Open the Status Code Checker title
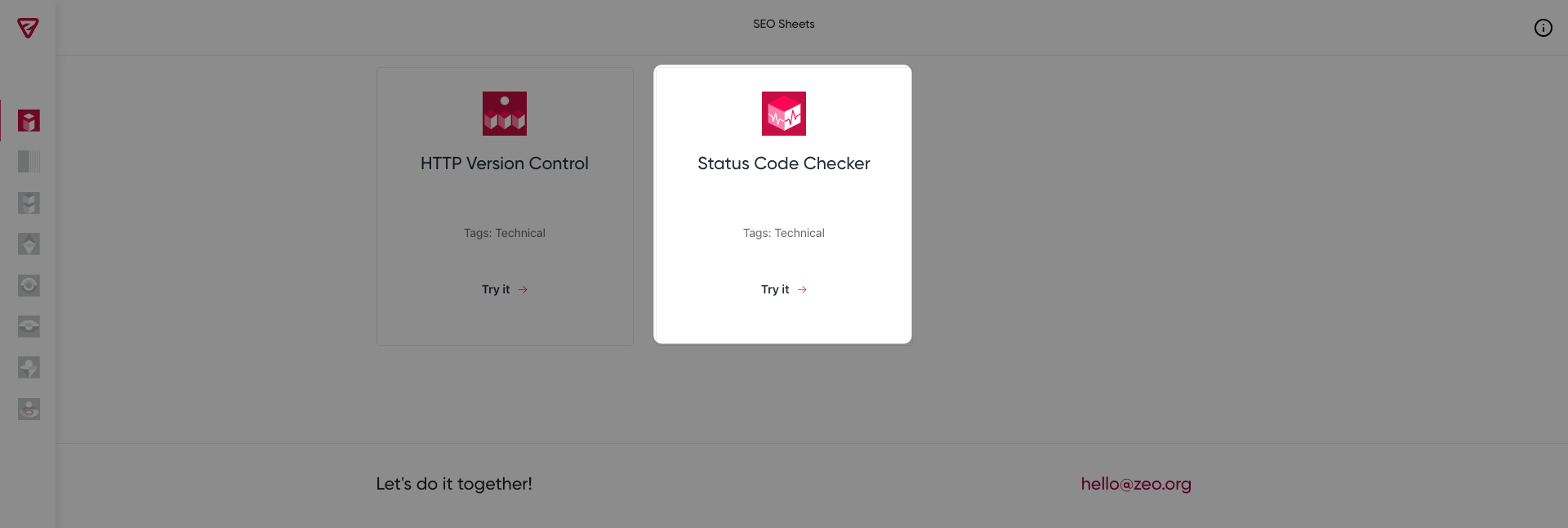Screen dimensions: 1568x528 click(x=784, y=163)
